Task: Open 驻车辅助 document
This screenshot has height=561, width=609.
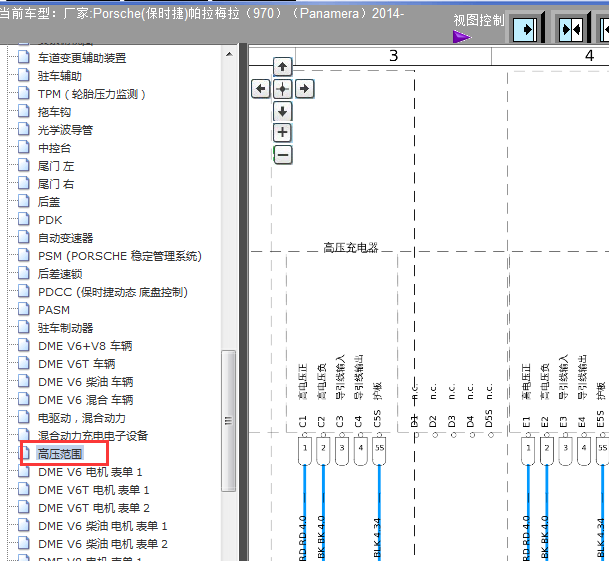Action: pyautogui.click(x=60, y=76)
